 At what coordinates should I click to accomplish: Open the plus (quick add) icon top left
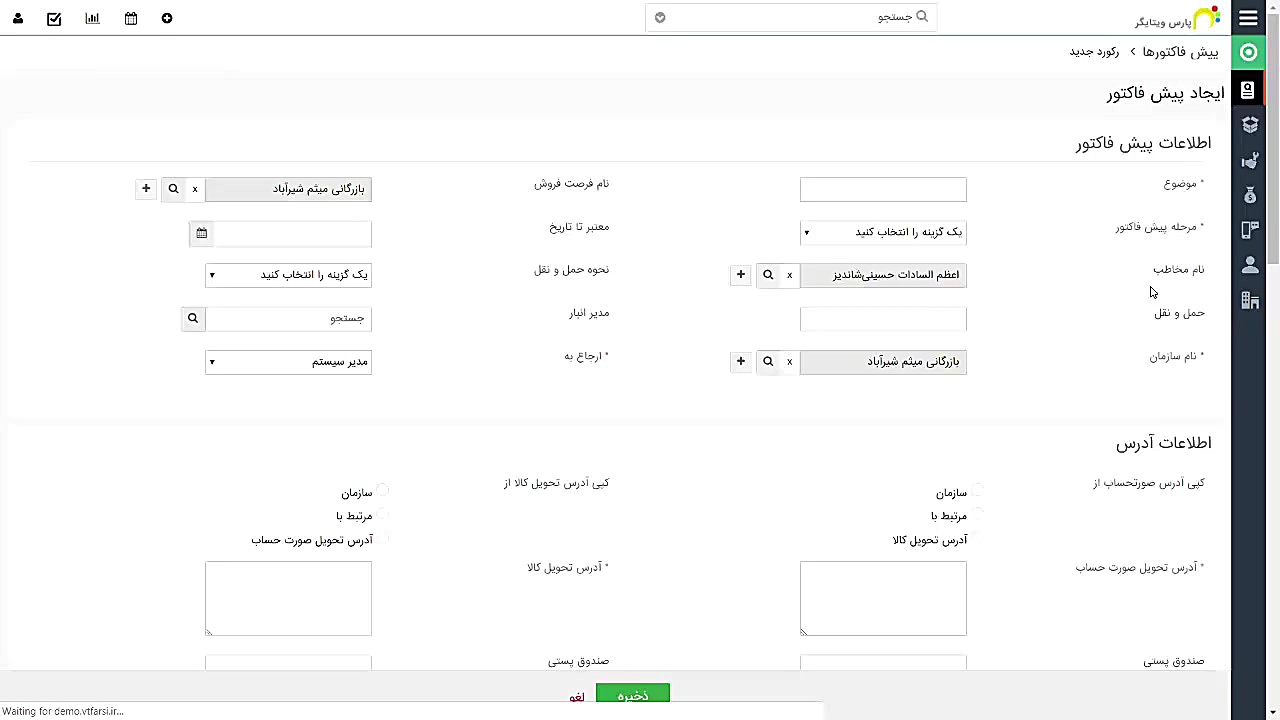pos(167,18)
